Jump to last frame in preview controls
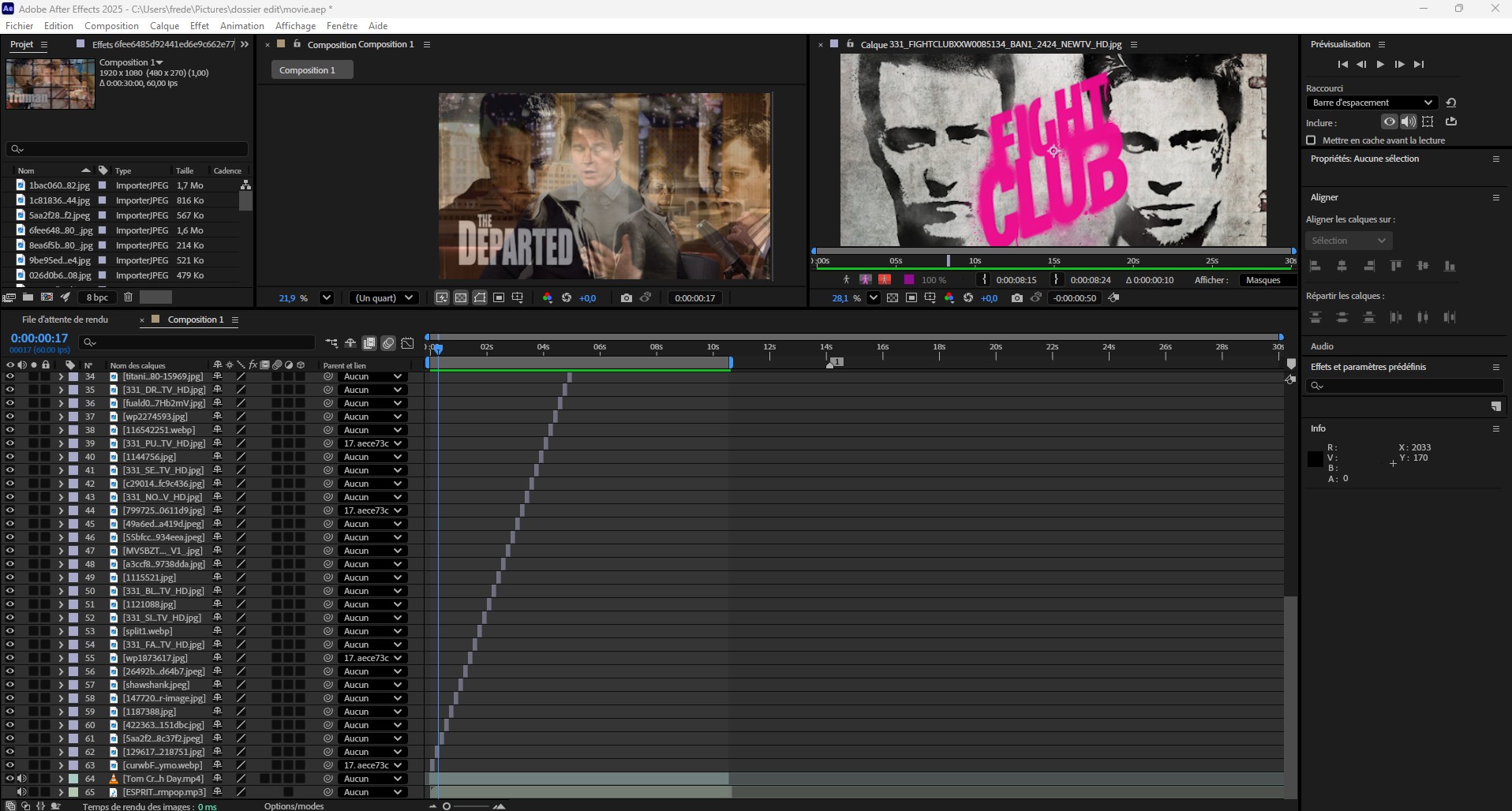The width and height of the screenshot is (1512, 811). (x=1419, y=65)
